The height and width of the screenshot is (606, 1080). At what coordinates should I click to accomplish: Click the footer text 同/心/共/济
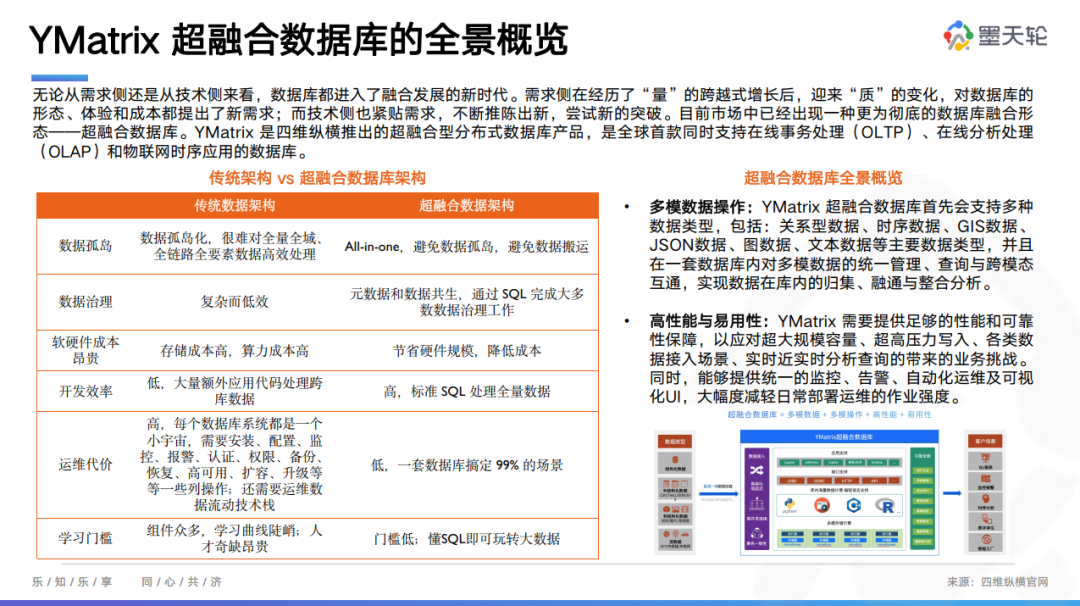click(181, 582)
